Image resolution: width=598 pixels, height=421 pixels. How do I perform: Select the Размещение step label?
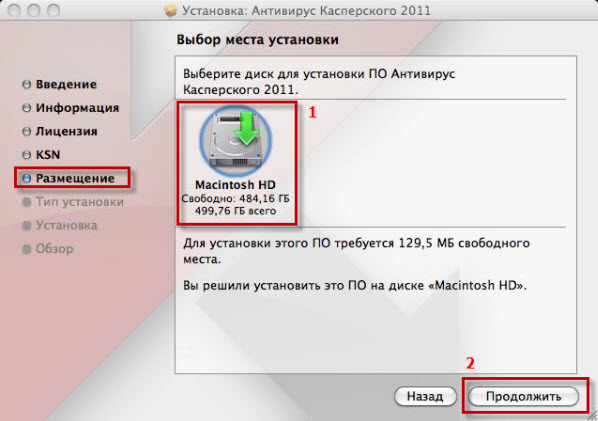pyautogui.click(x=75, y=178)
